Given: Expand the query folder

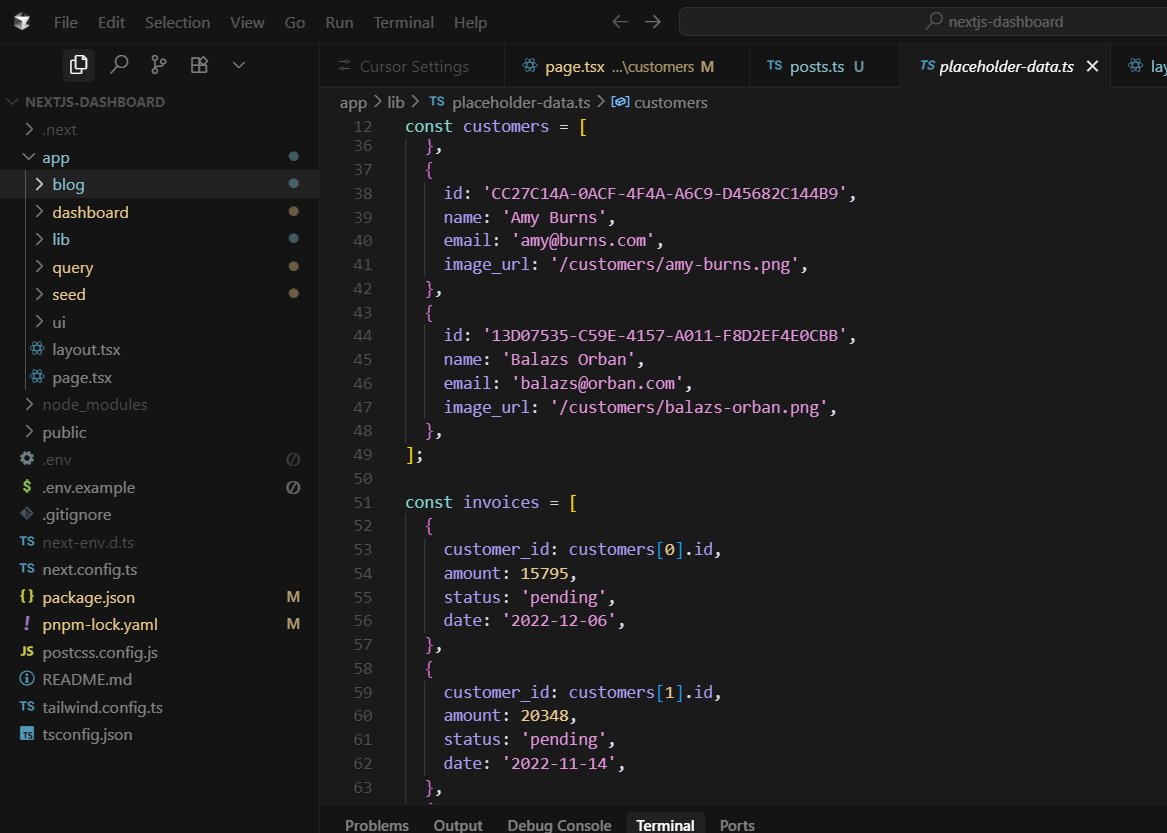Looking at the screenshot, I should click(159, 267).
